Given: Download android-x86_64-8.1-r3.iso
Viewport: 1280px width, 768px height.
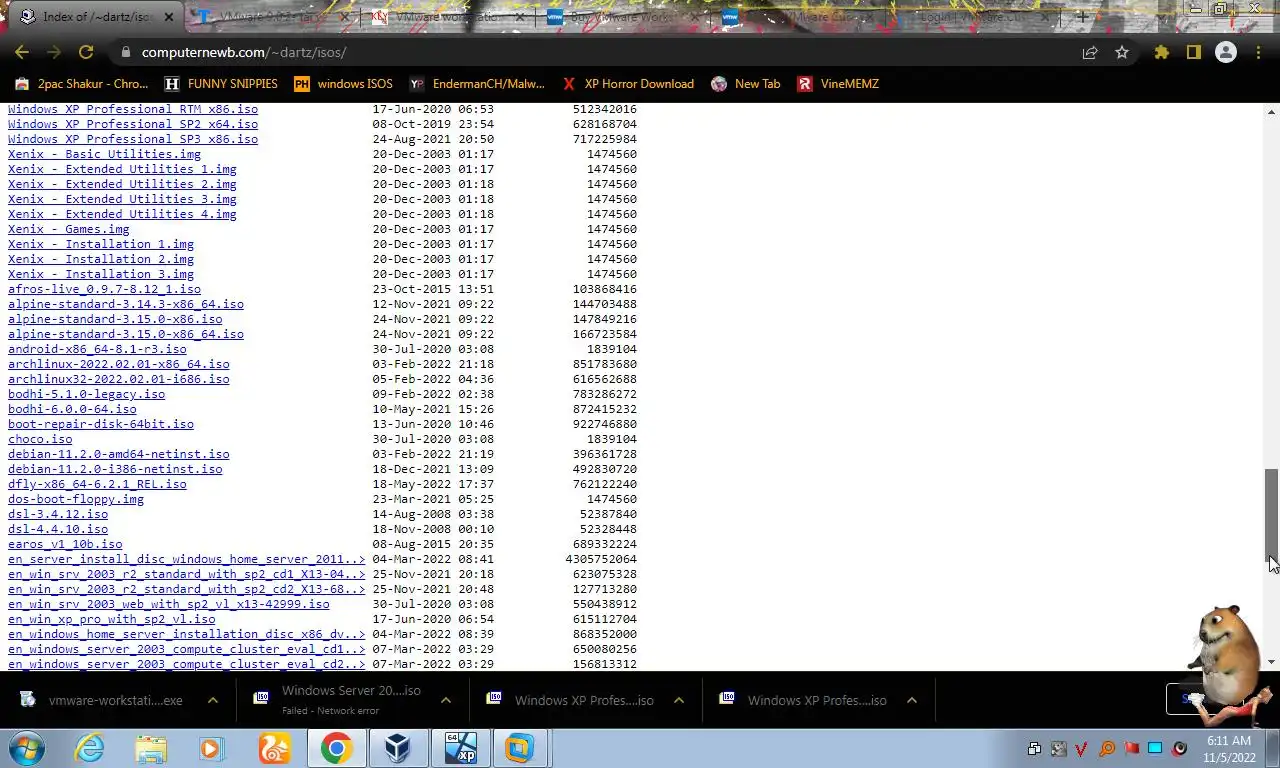Looking at the screenshot, I should [97, 349].
